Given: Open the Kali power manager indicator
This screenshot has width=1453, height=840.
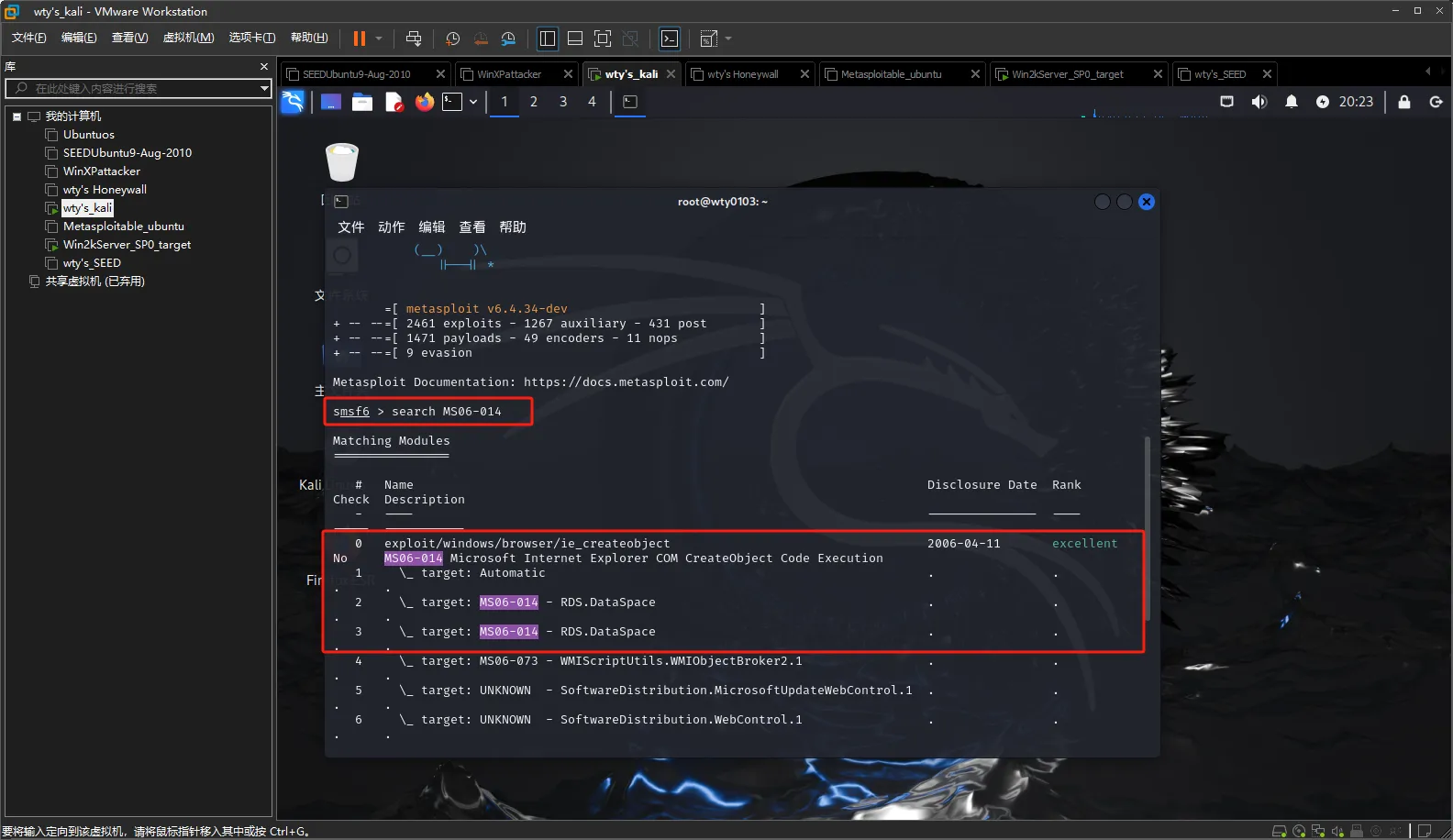Looking at the screenshot, I should (x=1323, y=102).
